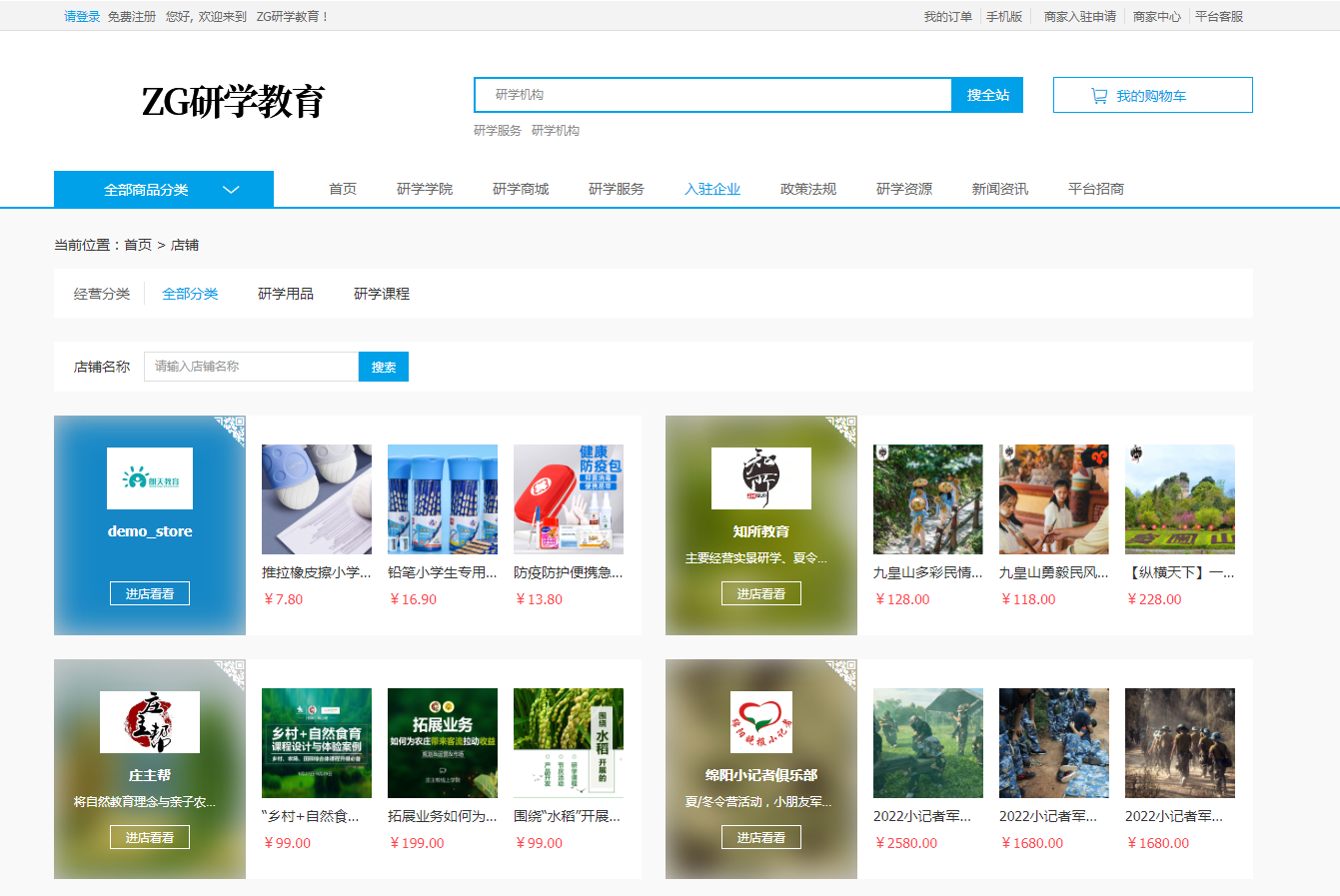Open the 防疫防护便携急救包 product thumbnail
This screenshot has height=896, width=1340.
point(568,499)
